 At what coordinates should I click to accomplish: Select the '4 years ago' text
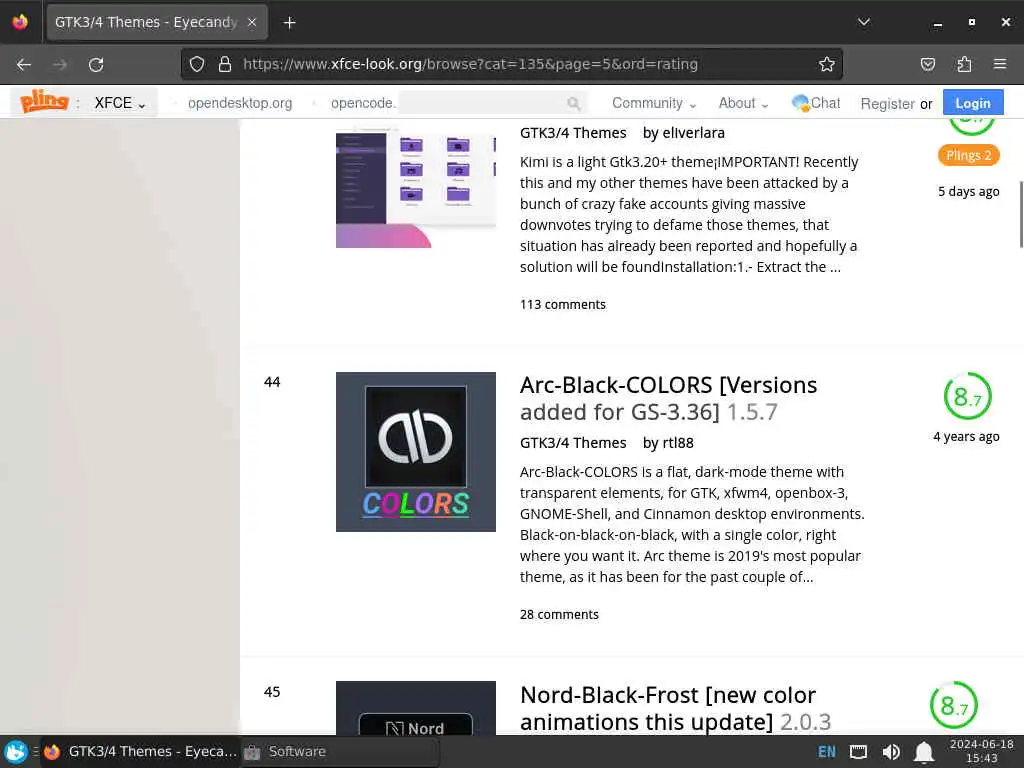click(966, 436)
